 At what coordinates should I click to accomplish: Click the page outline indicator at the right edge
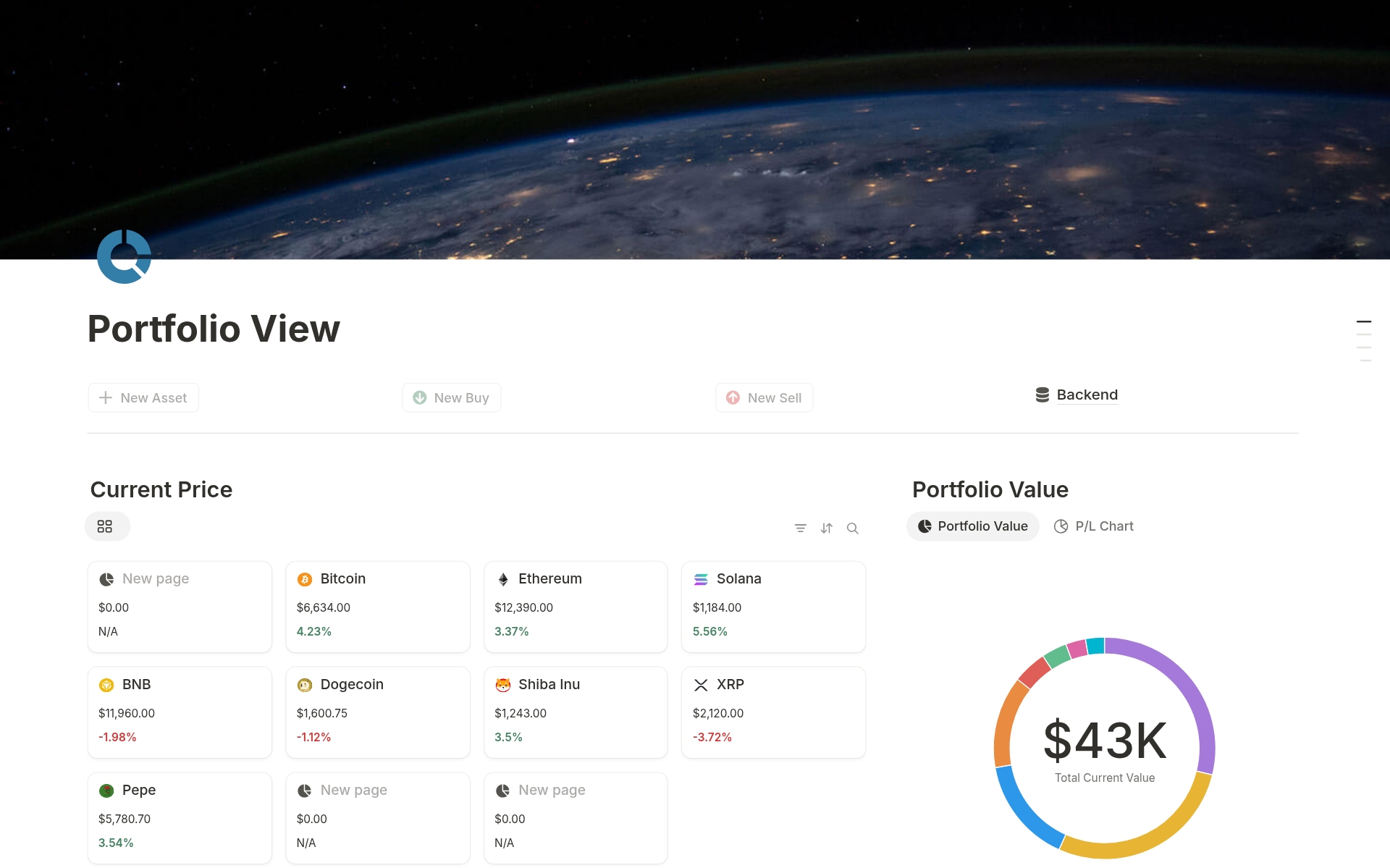tap(1364, 340)
